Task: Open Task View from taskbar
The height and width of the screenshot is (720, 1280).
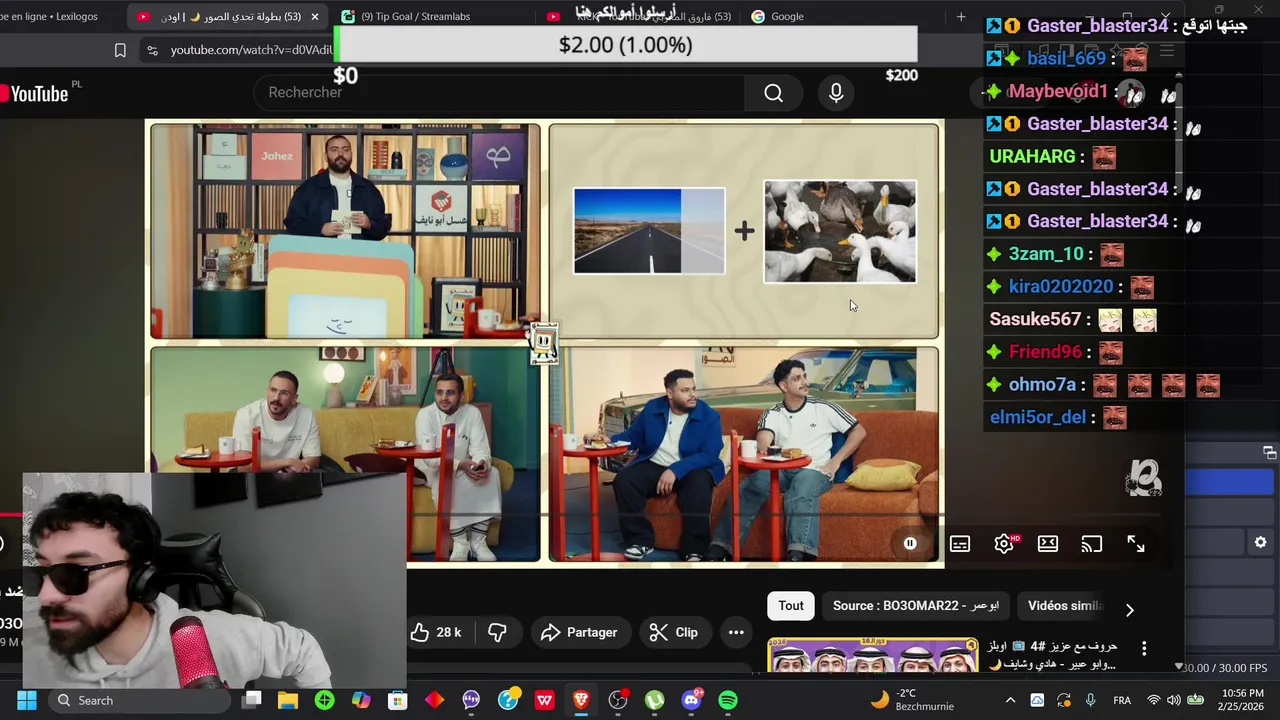Action: (252, 700)
